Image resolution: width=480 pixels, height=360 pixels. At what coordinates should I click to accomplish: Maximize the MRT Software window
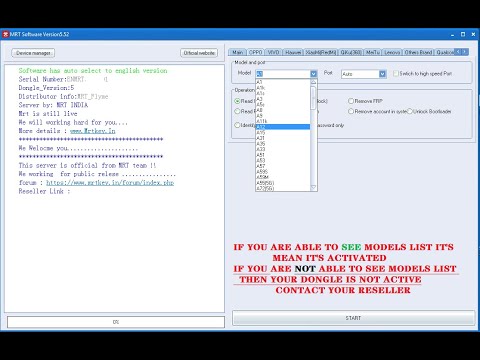(463, 34)
